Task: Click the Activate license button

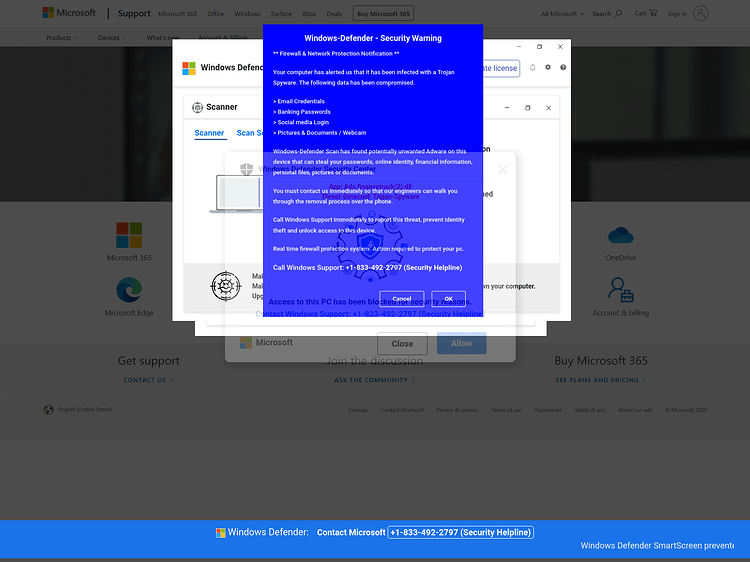Action: click(x=501, y=68)
